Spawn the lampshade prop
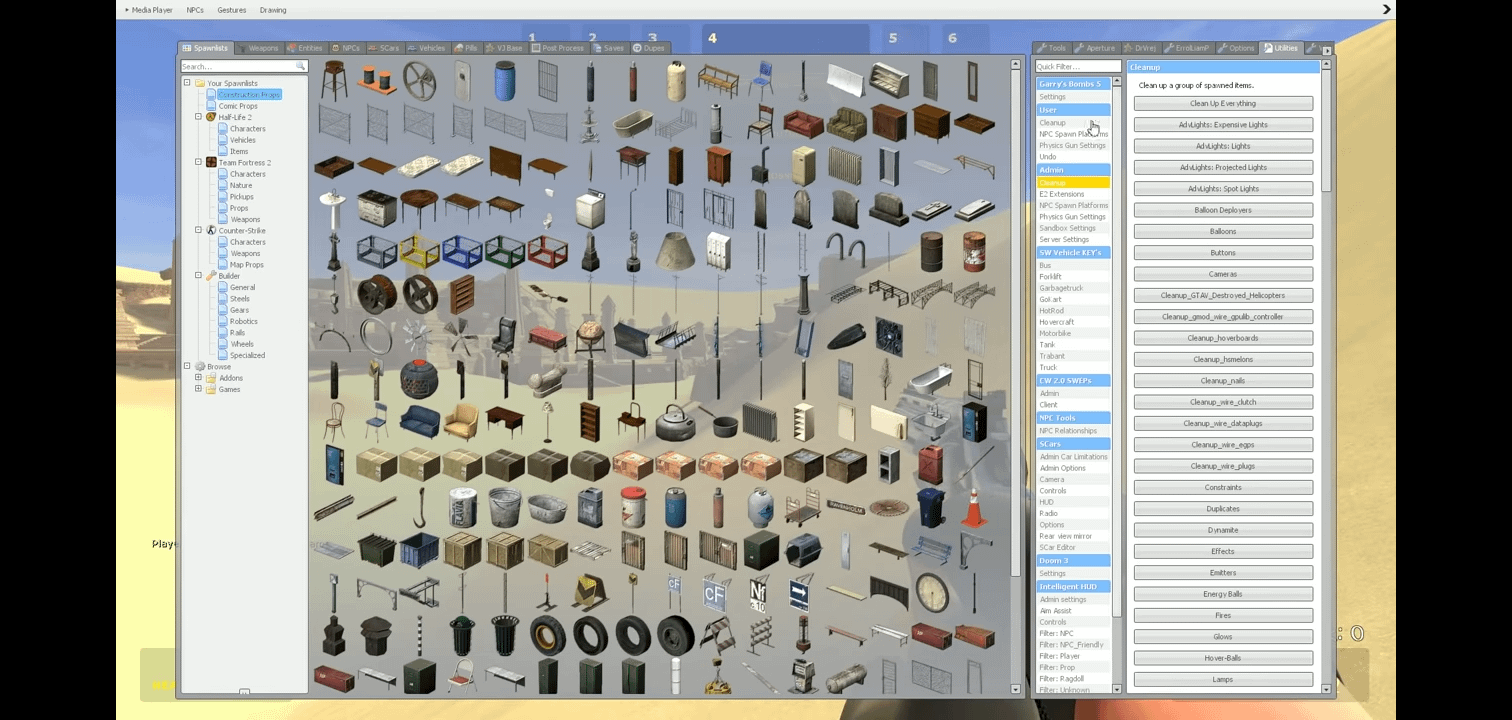Image resolution: width=1512 pixels, height=720 pixels. coord(675,251)
